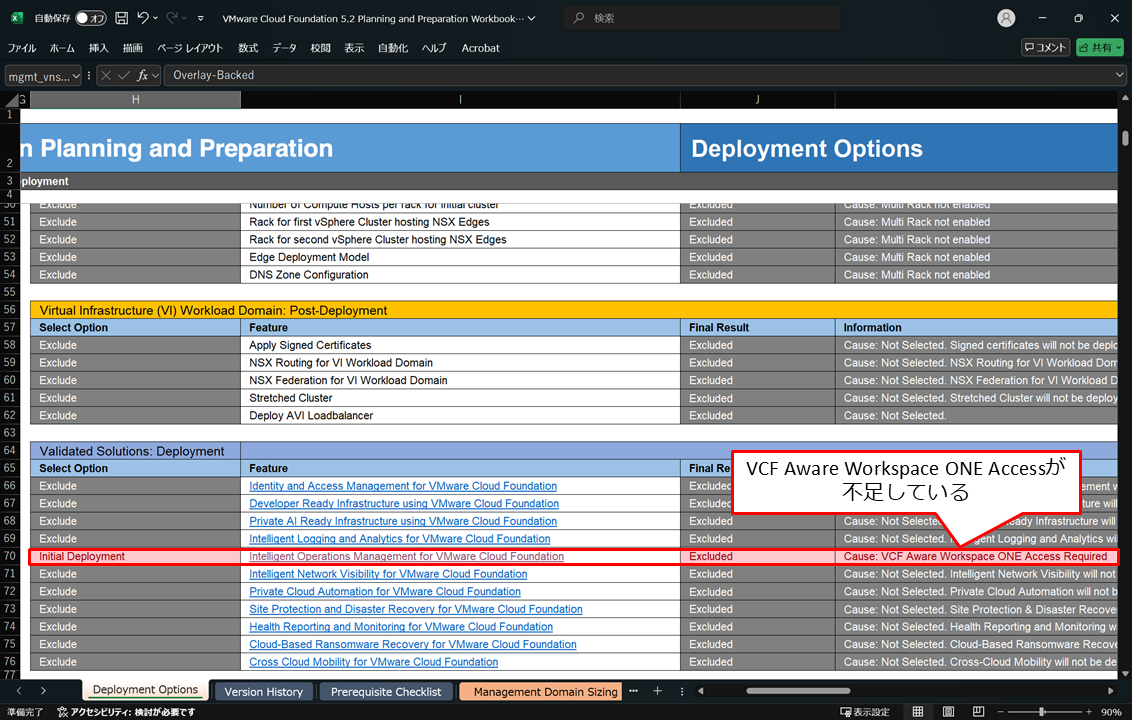Toggle the AutoSave switch
The width and height of the screenshot is (1132, 720).
coord(91,18)
